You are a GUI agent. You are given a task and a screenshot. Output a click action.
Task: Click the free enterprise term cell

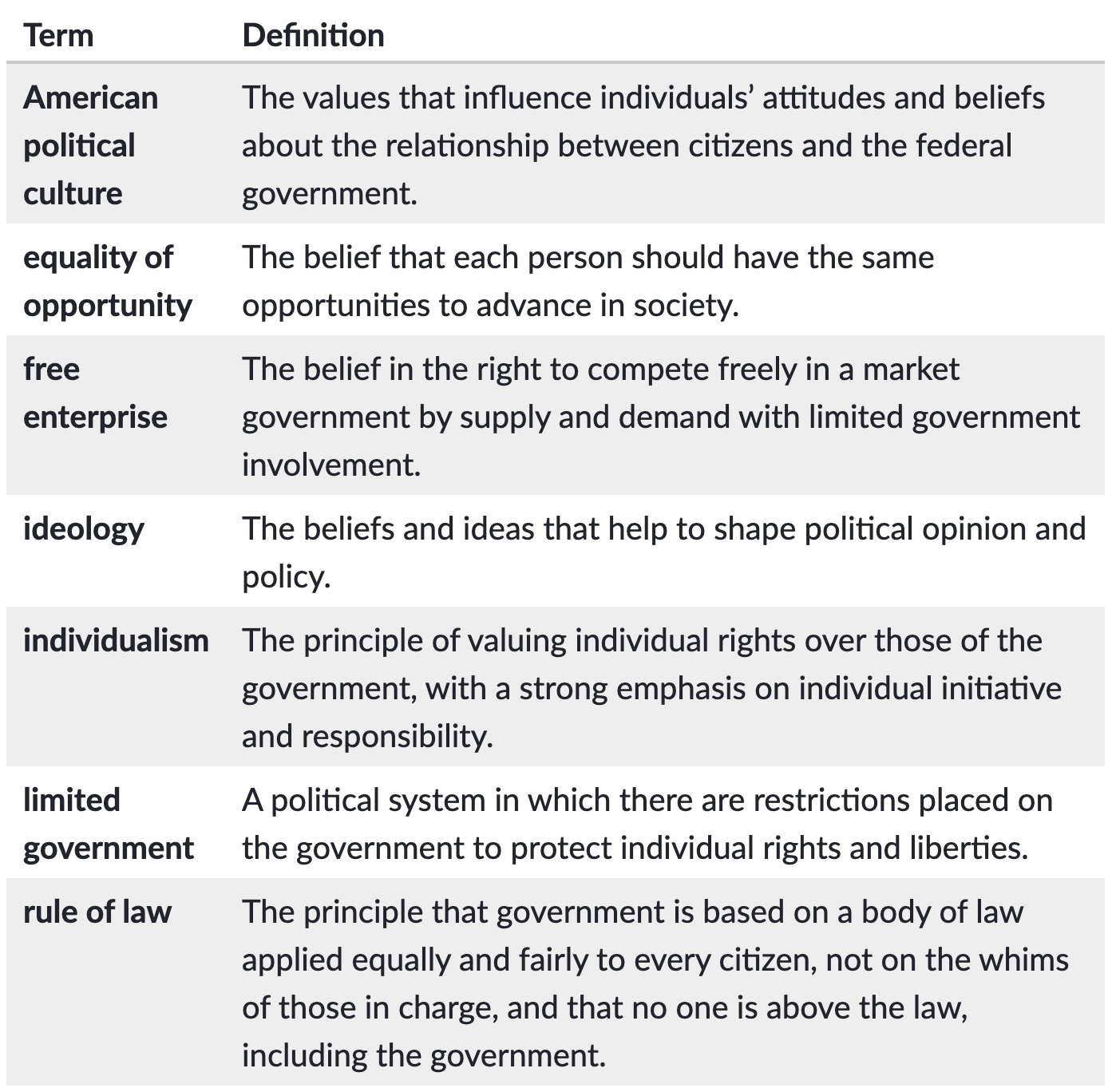95,393
